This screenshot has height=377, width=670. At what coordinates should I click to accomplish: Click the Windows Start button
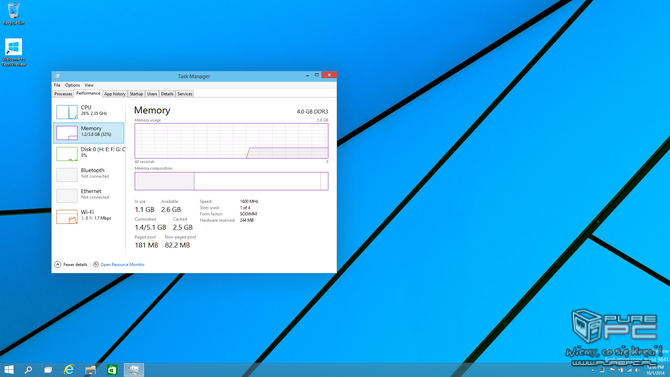[9, 370]
